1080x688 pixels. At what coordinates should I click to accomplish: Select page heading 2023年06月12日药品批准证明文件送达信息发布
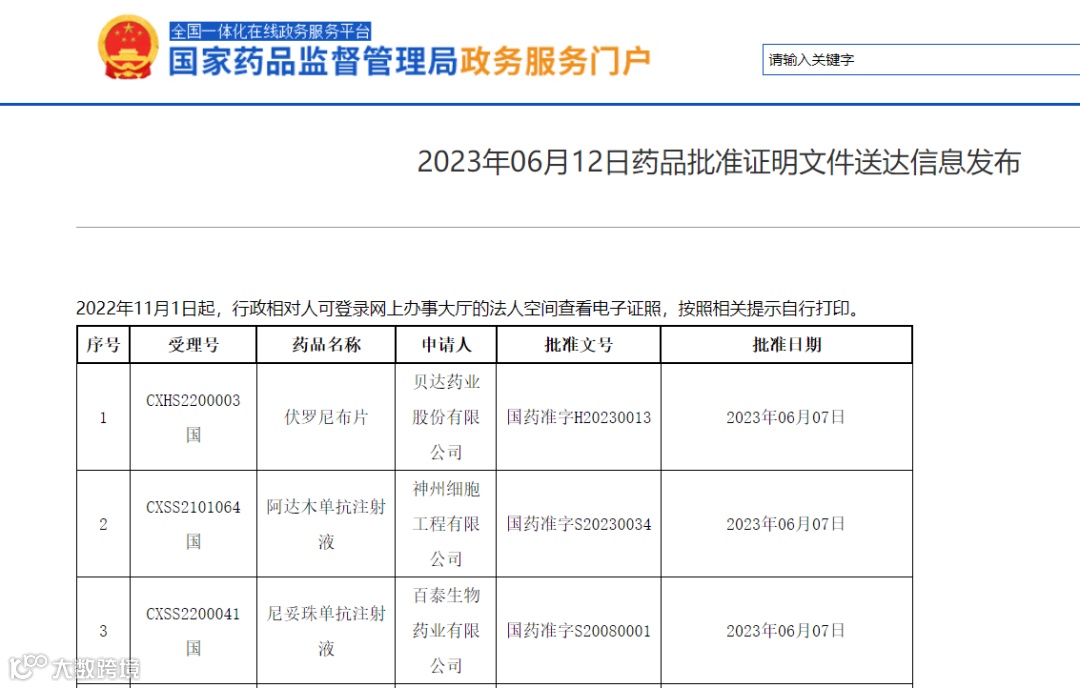[718, 163]
